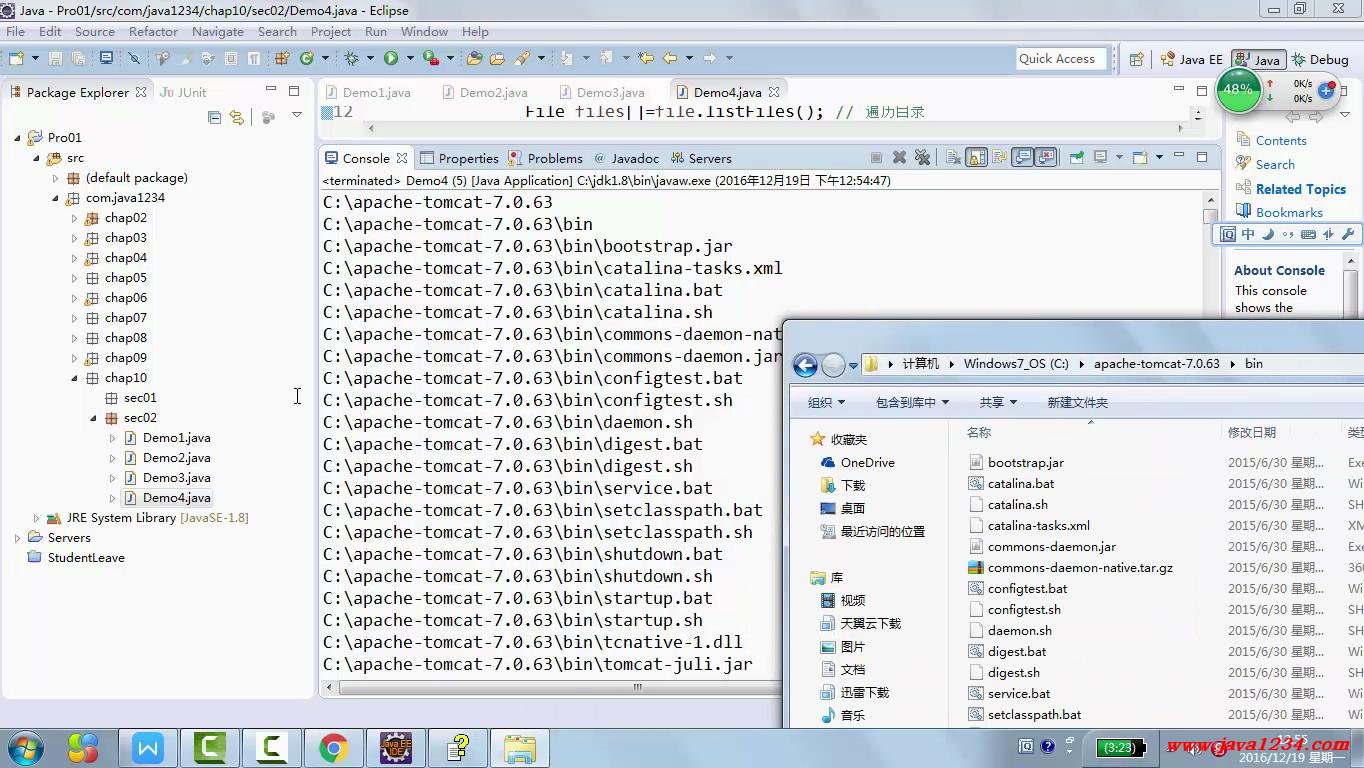This screenshot has height=768, width=1364.
Task: Open the 组织 dropdown in Explorer window
Action: pyautogui.click(x=826, y=402)
